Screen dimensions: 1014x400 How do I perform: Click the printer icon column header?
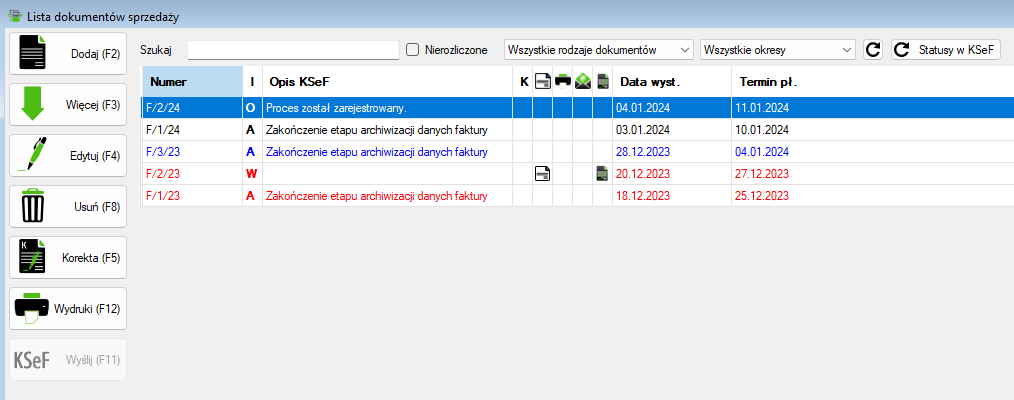pos(562,81)
